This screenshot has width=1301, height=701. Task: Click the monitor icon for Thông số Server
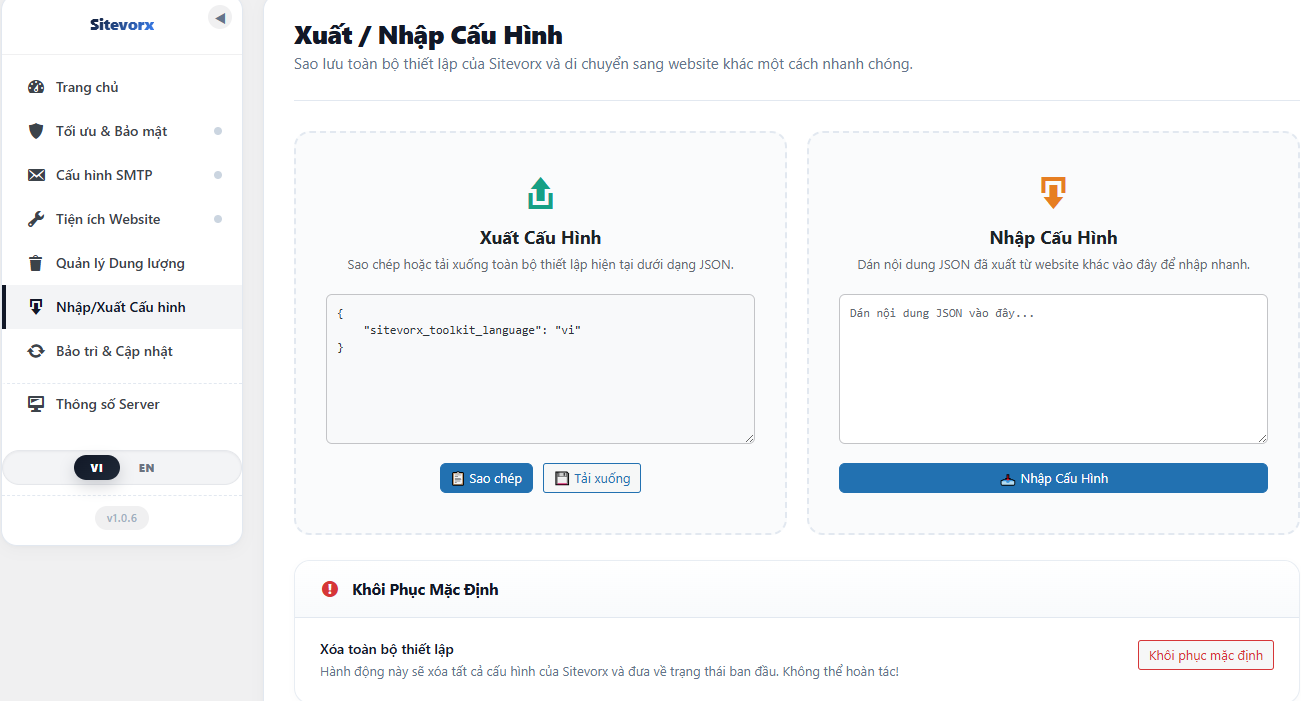coord(36,404)
